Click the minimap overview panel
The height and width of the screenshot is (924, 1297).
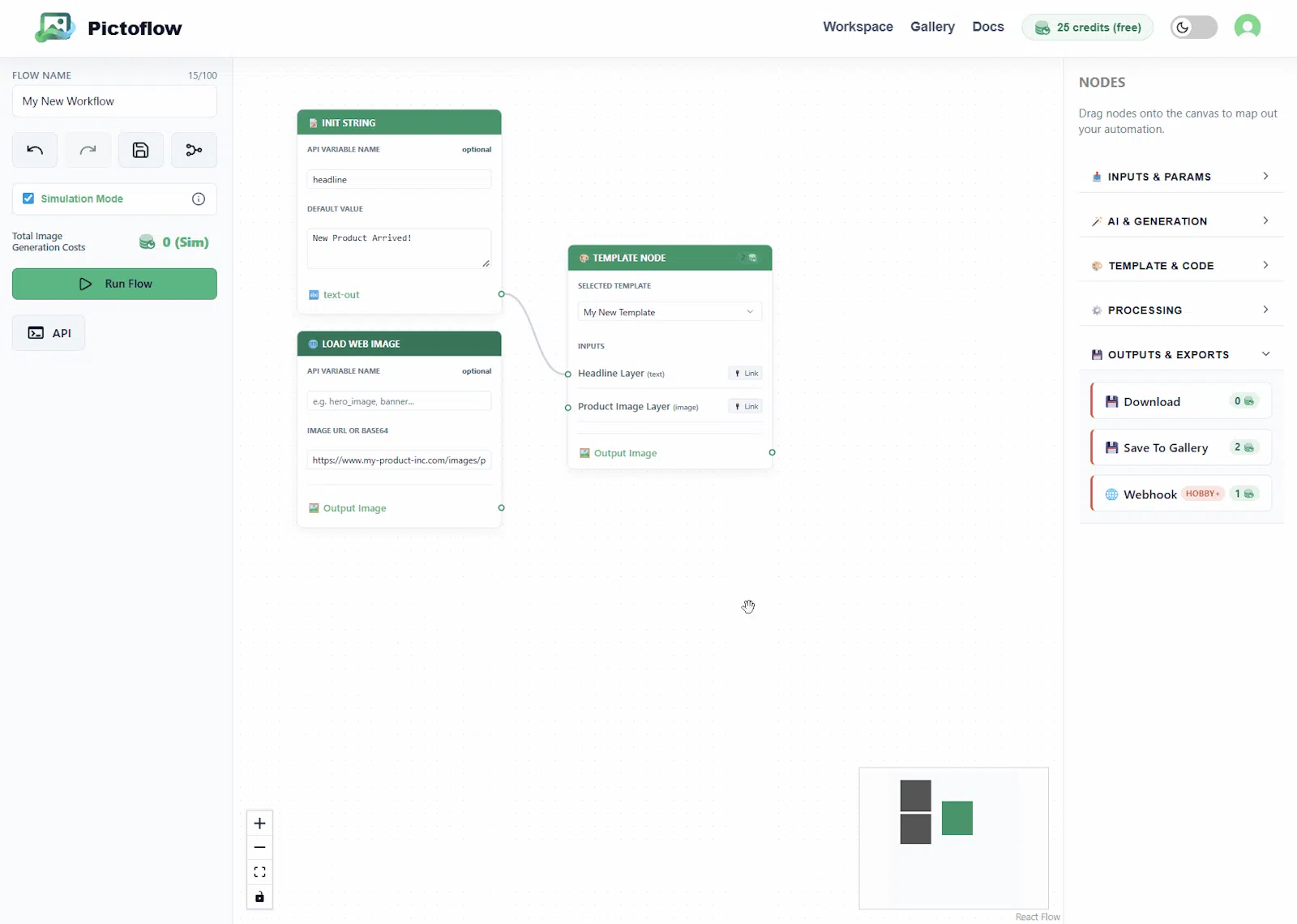(953, 838)
